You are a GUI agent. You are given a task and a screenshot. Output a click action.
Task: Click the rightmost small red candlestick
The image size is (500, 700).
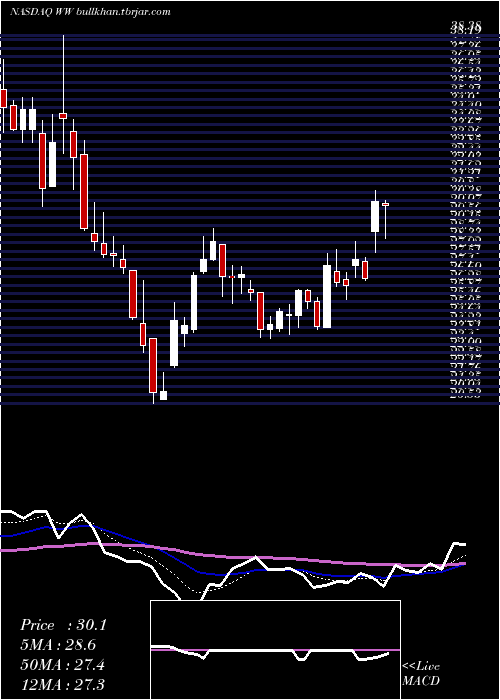tap(385, 204)
